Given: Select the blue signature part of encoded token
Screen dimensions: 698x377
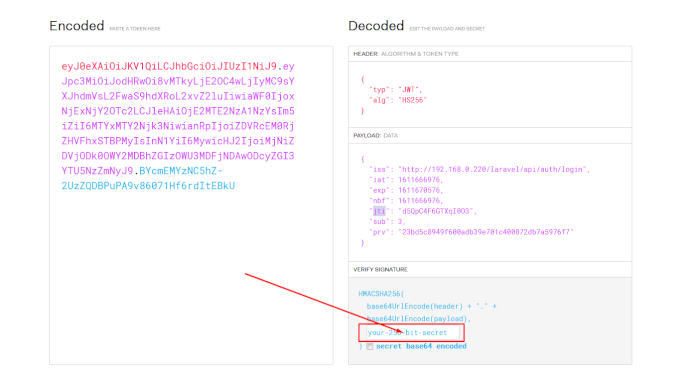Looking at the screenshot, I should (x=148, y=178).
